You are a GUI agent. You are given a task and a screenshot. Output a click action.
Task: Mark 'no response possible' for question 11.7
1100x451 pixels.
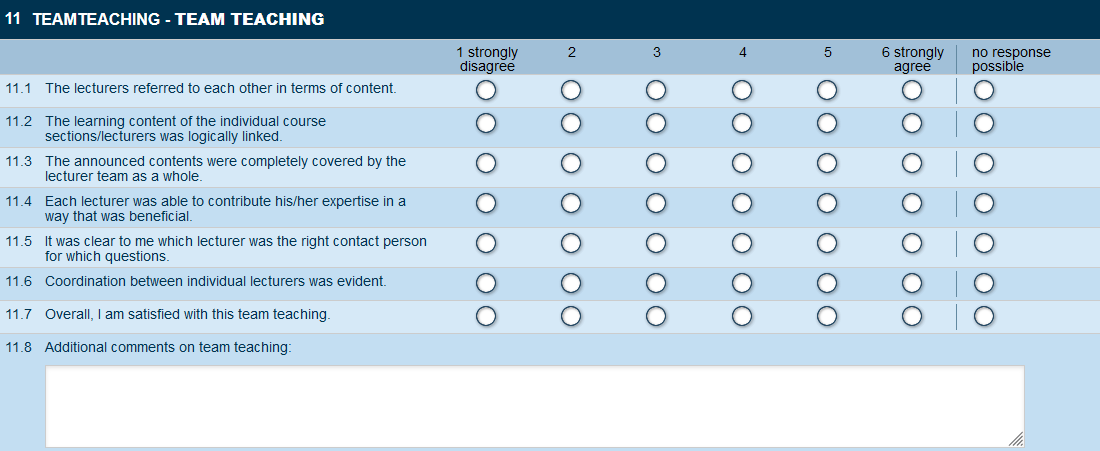pyautogui.click(x=984, y=317)
